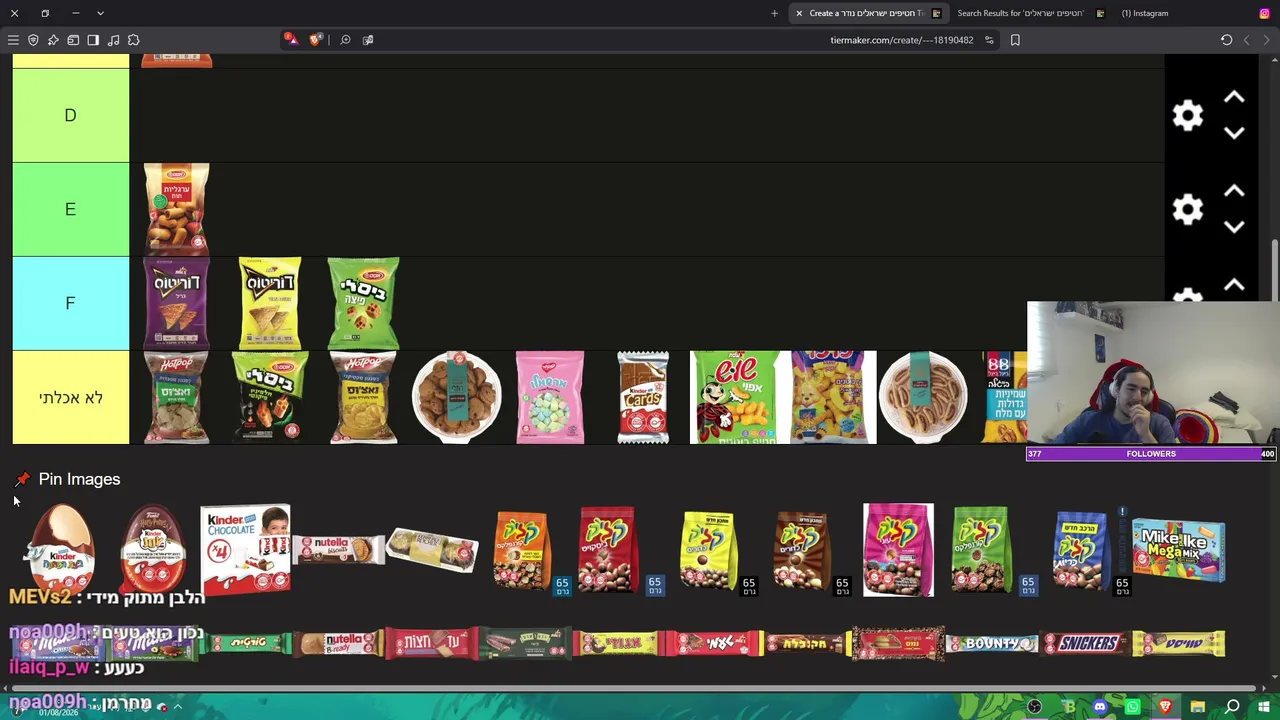The image size is (1280, 720).
Task: Select the green Bissli pizza bag in F tier
Action: point(363,303)
